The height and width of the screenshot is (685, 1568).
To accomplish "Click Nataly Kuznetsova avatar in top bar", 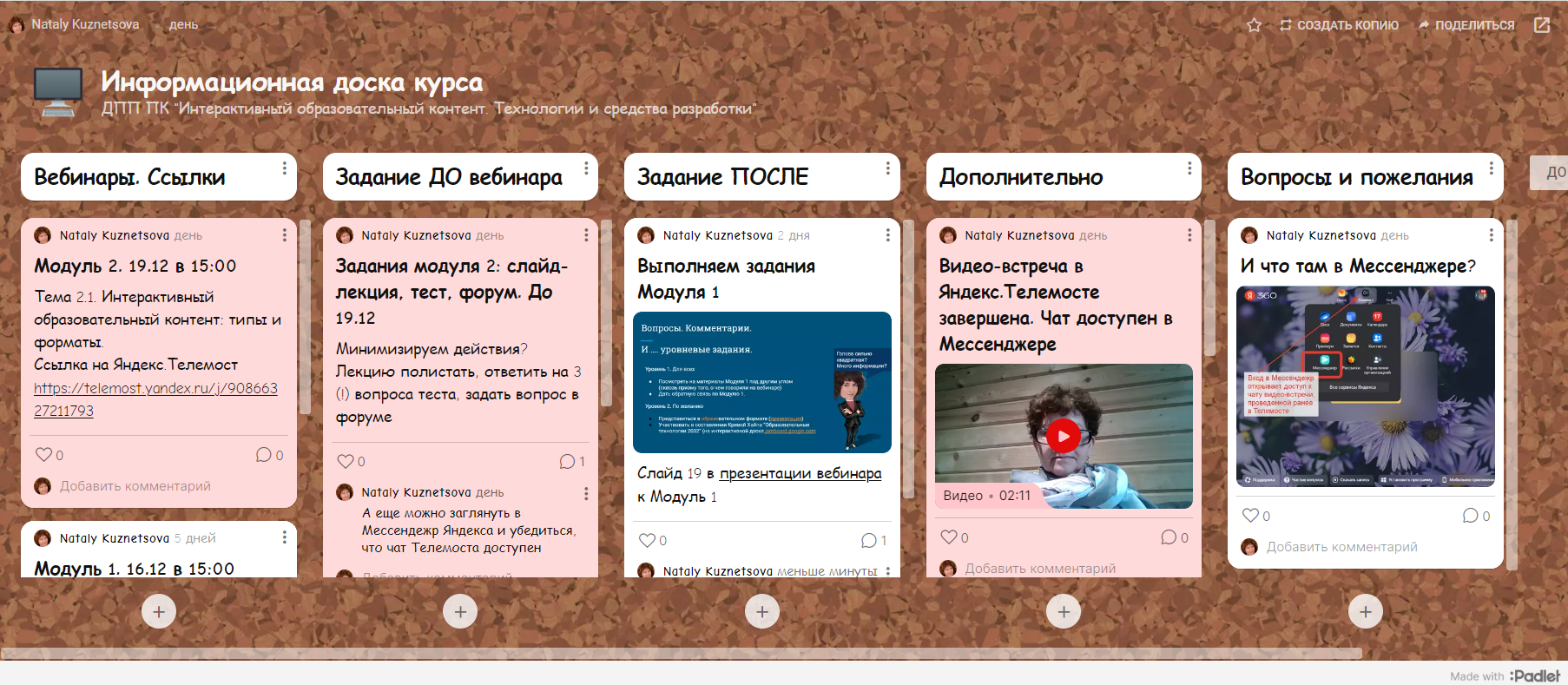I will (x=16, y=25).
